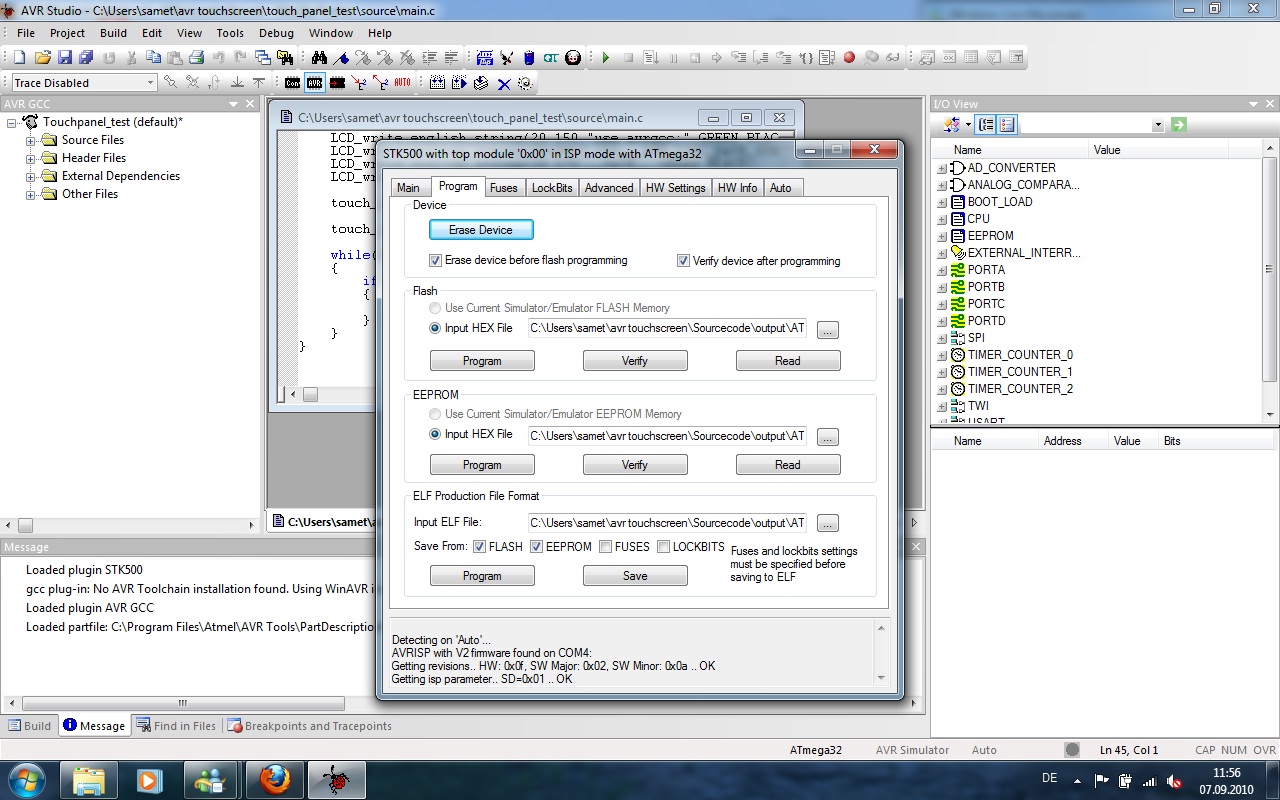Open the Advanced tab
Viewport: 1280px width, 800px height.
[x=609, y=188]
